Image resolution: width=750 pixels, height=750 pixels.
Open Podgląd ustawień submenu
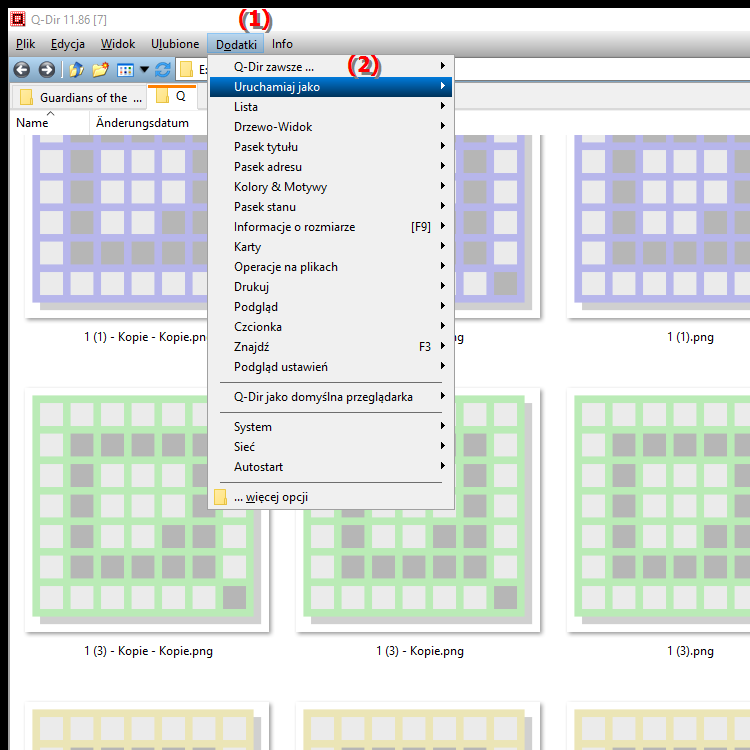coord(331,367)
